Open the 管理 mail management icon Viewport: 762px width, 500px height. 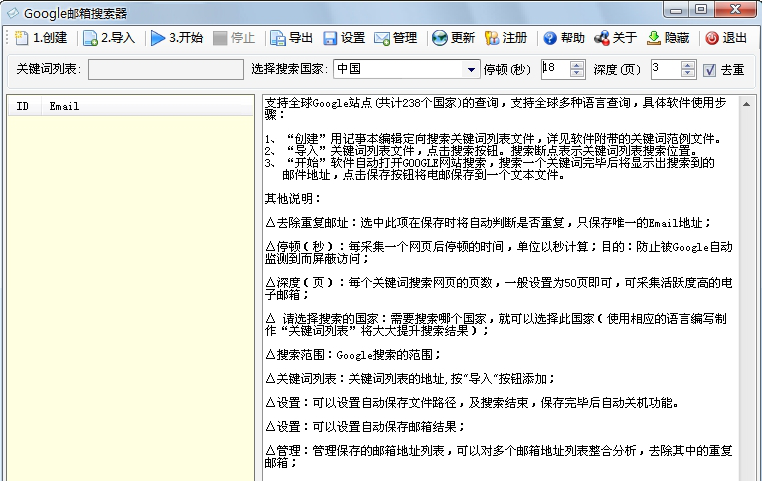tap(382, 38)
